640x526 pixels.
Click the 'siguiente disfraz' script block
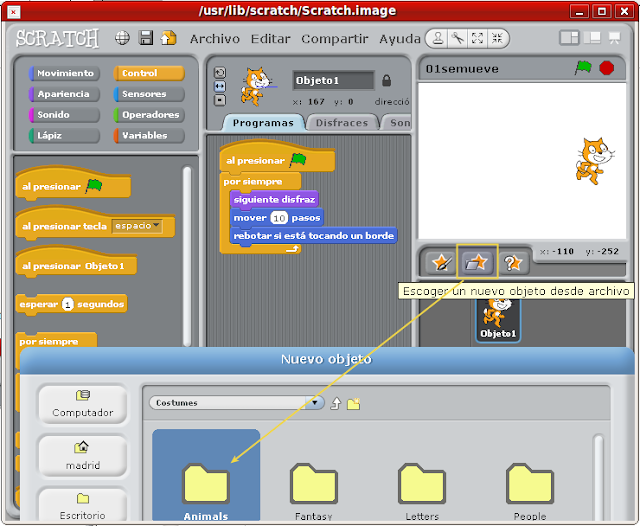(274, 200)
